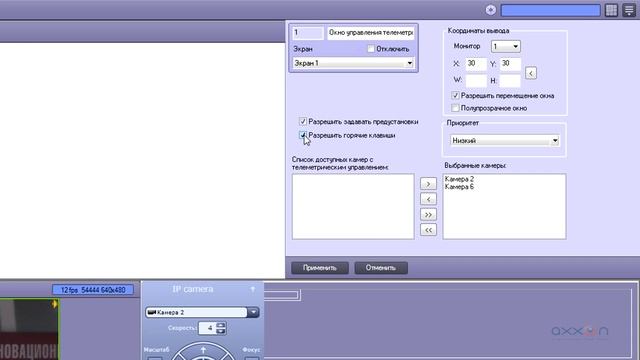This screenshot has height=360, width=640.
Task: Click the up arrow on PTZ joystick
Action: tap(203, 350)
